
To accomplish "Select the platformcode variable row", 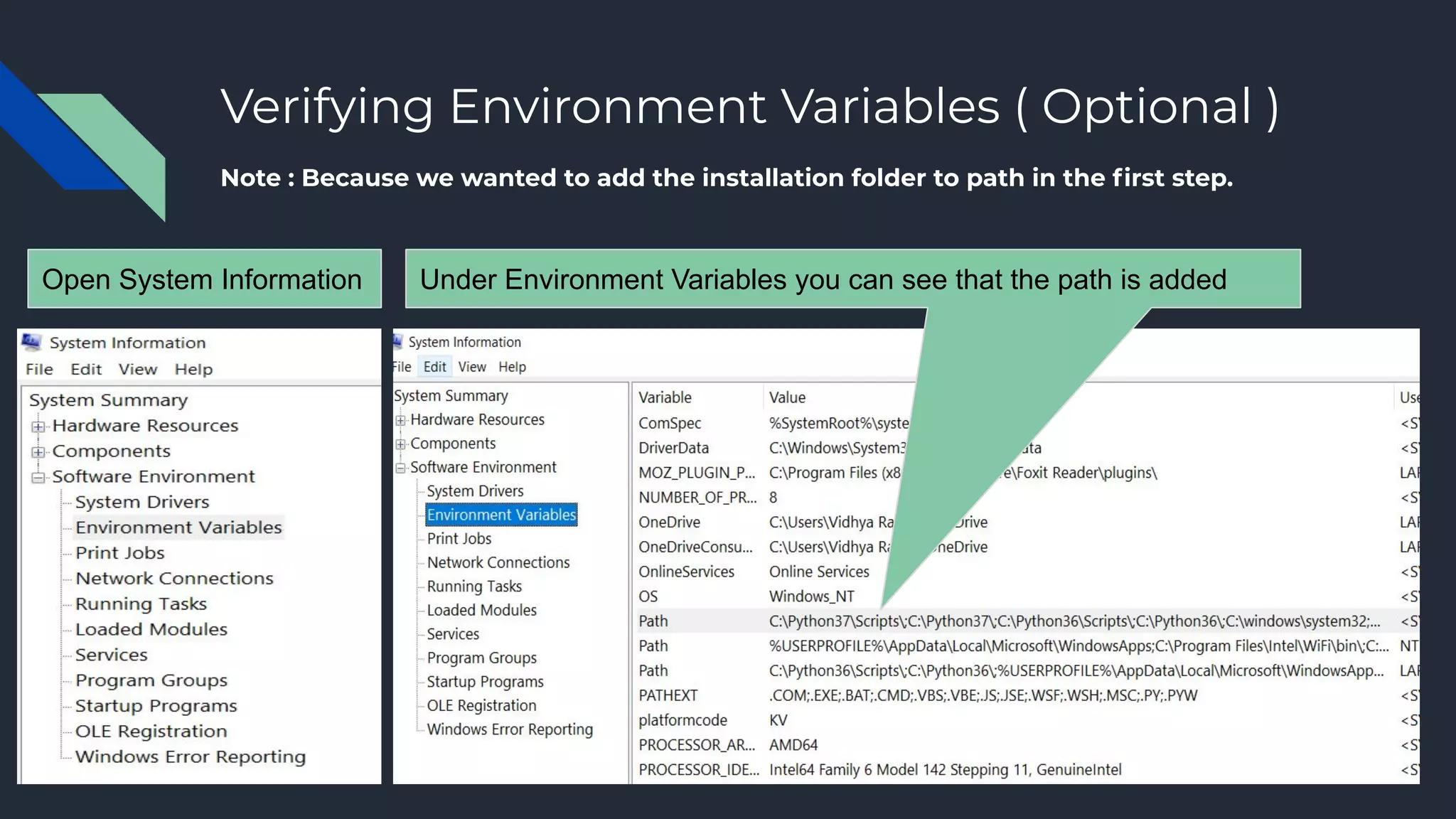I will point(1025,720).
